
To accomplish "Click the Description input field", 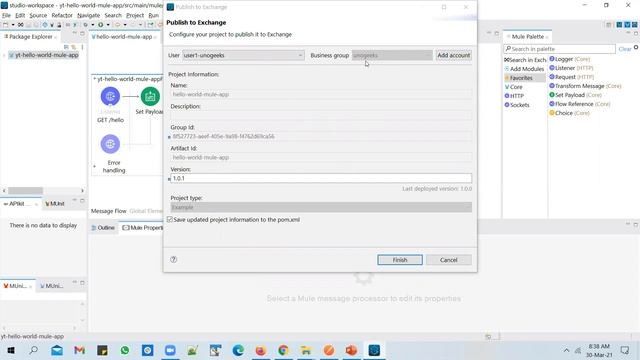I will 321,116.
